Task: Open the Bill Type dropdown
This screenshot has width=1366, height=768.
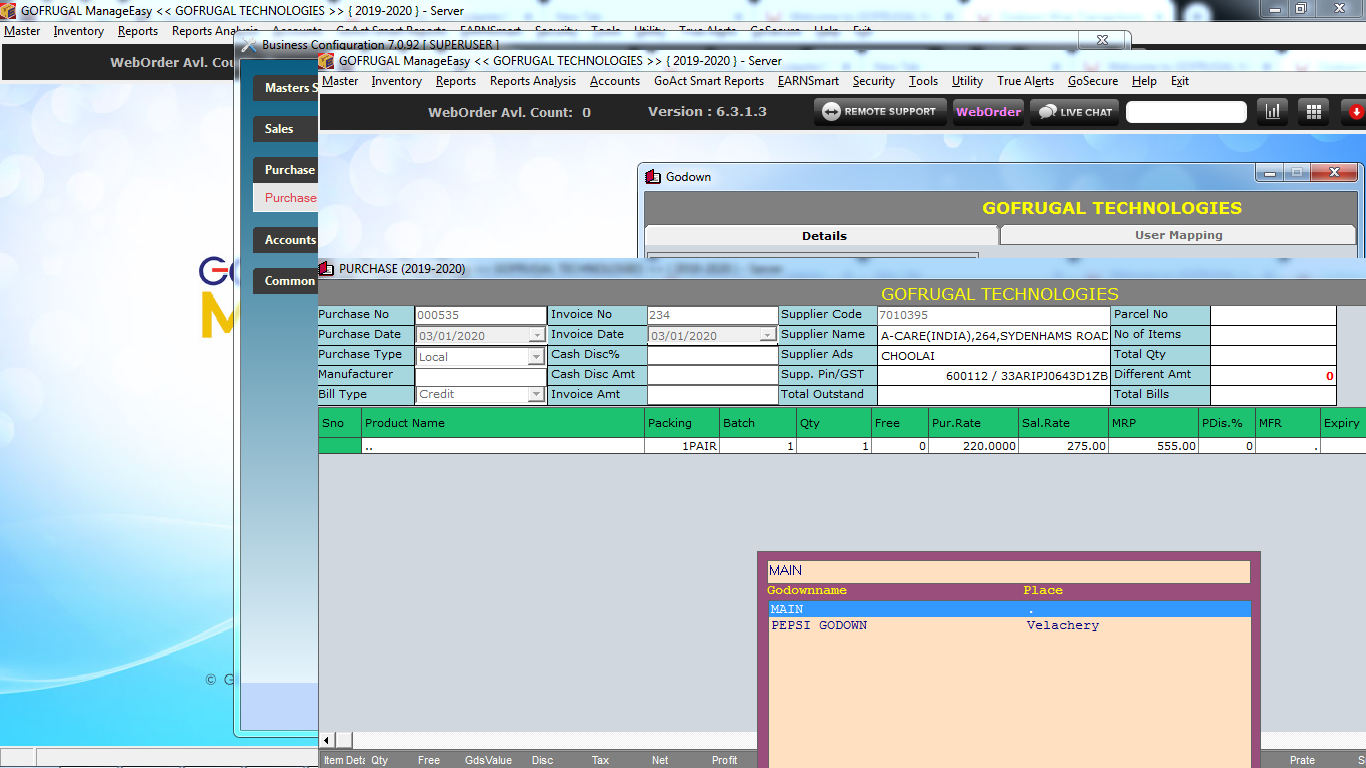Action: 537,395
